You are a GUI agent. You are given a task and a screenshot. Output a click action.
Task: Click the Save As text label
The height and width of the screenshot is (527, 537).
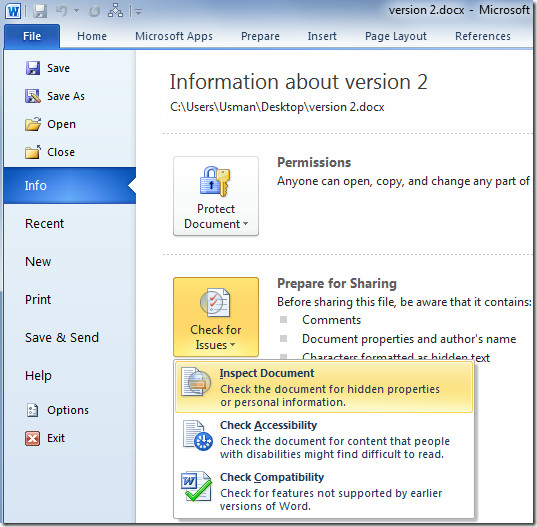point(66,96)
